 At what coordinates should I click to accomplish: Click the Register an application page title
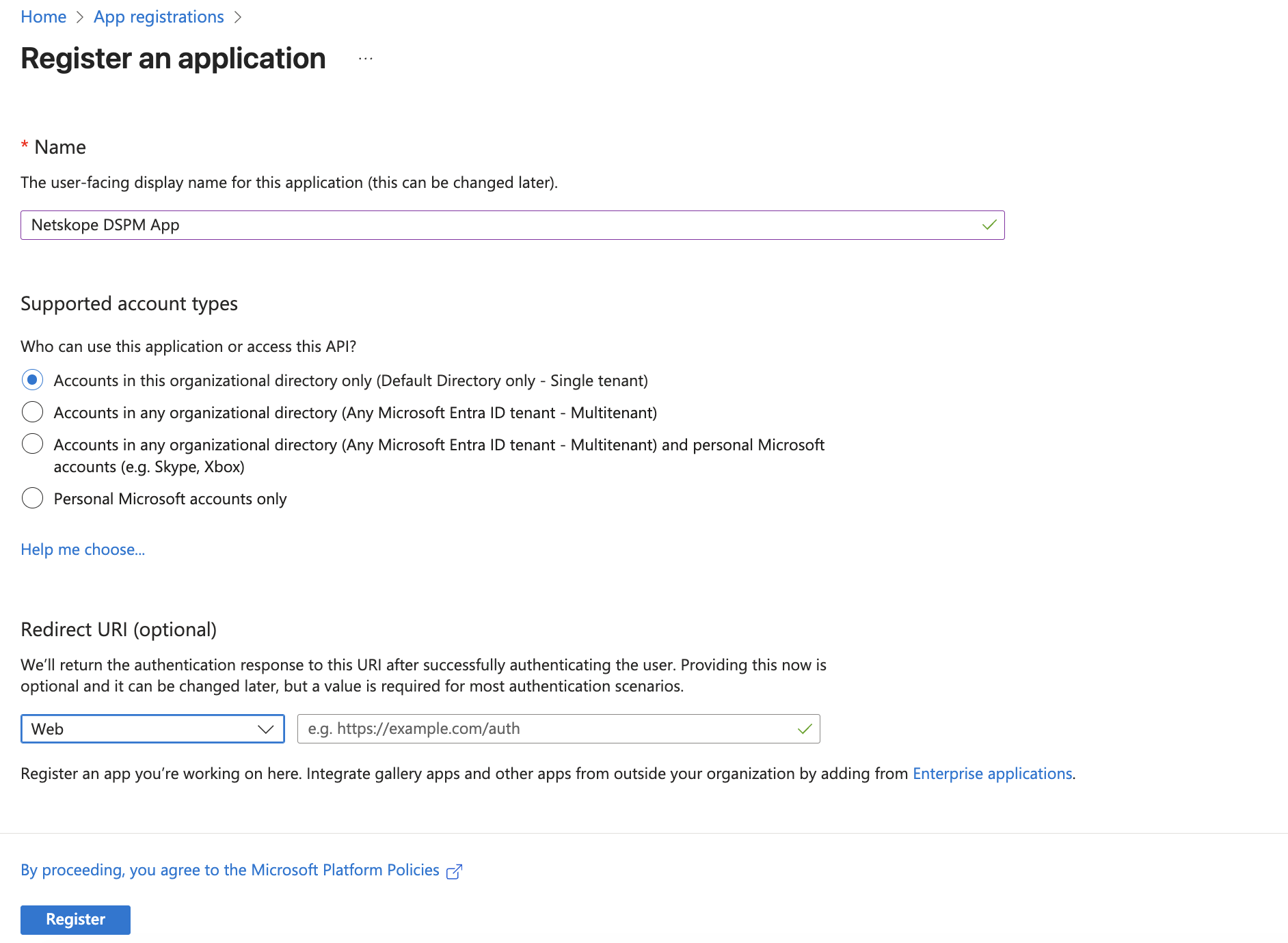tap(173, 59)
